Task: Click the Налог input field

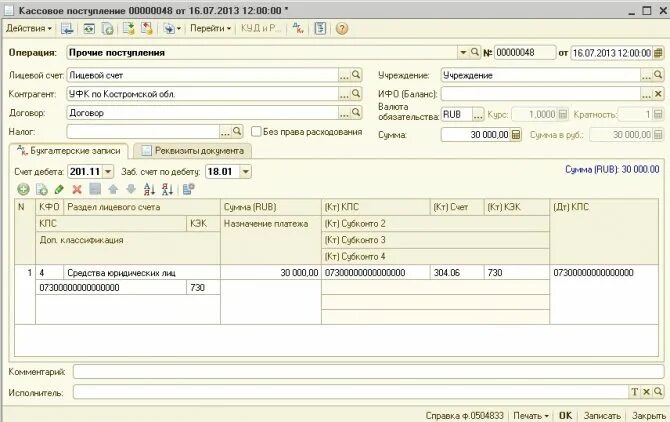Action: [x=143, y=132]
